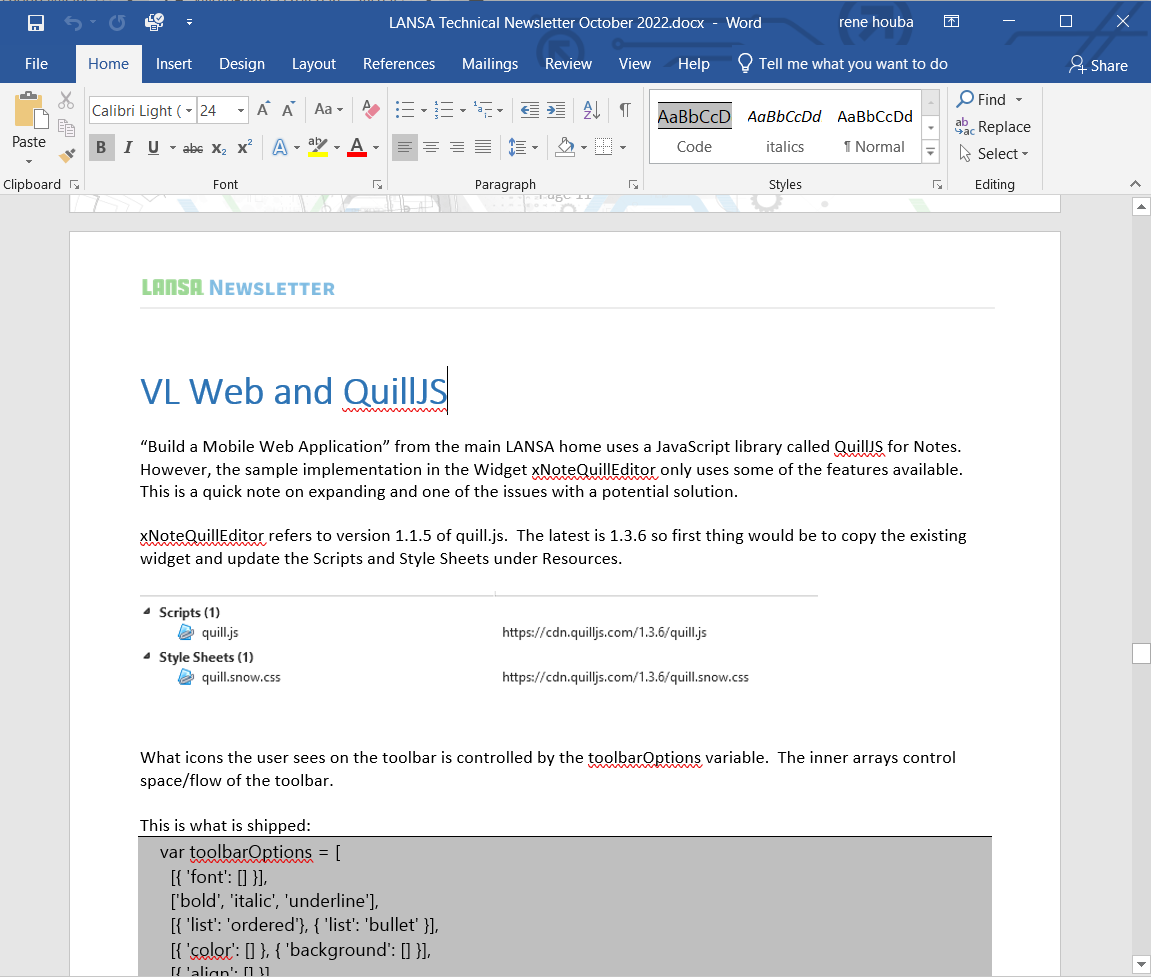Open the Paragraph dialog launcher
The width and height of the screenshot is (1151, 977).
click(x=633, y=185)
